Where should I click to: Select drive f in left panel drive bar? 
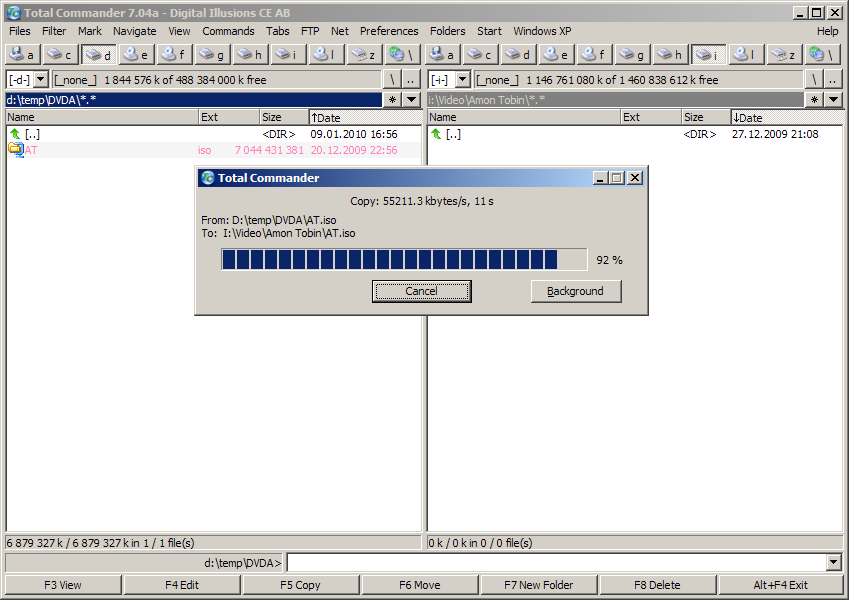[x=174, y=55]
